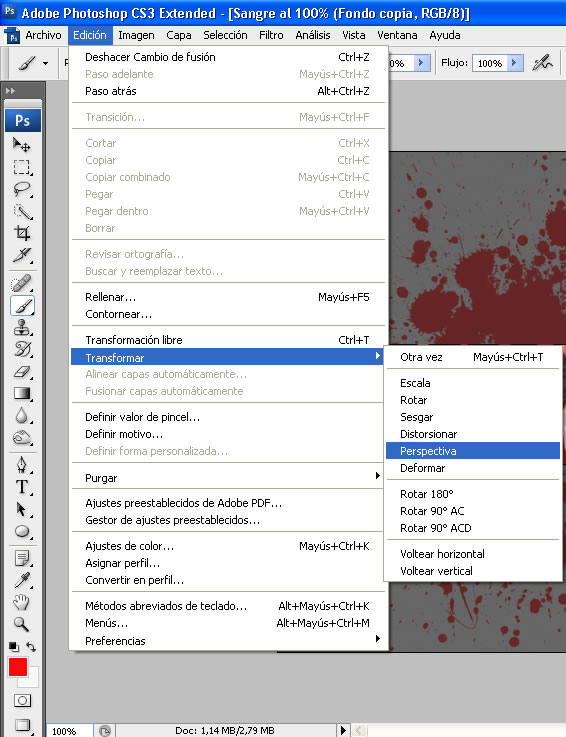Screen dimensions: 566x737
Task: Choose Deformar transform option
Action: (x=472, y=468)
